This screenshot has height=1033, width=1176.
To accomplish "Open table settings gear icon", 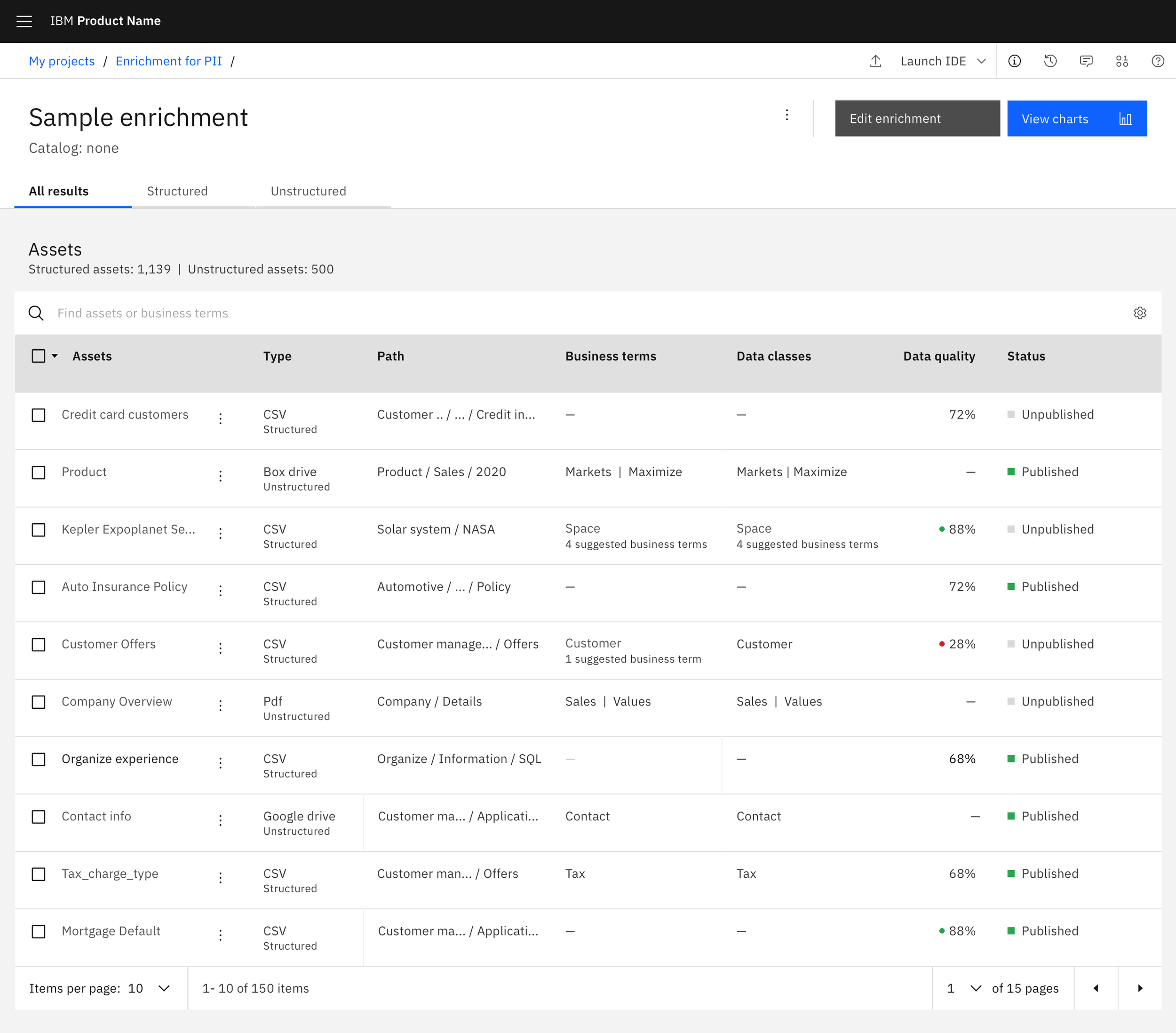I will [x=1140, y=313].
